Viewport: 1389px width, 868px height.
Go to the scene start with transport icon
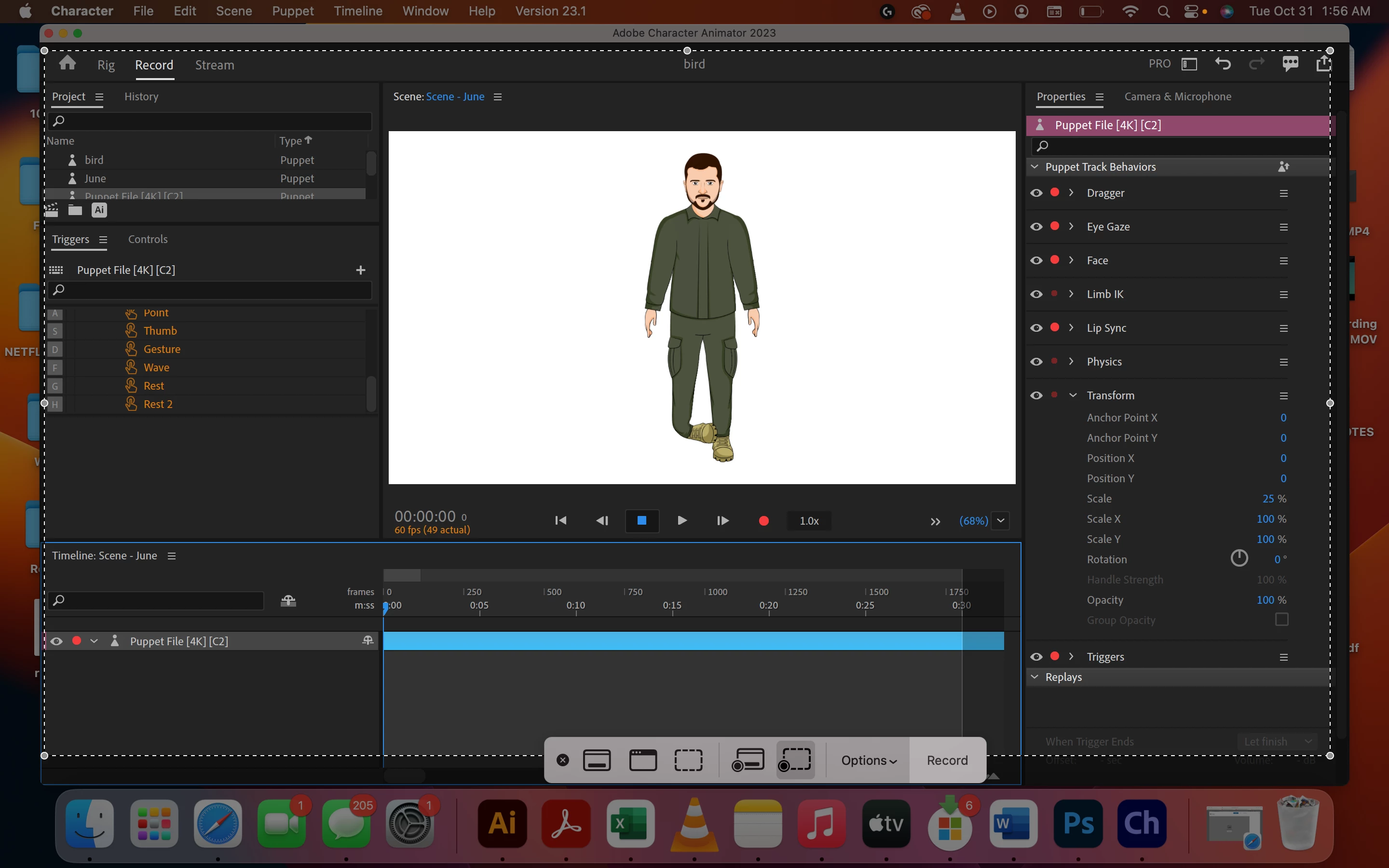click(x=561, y=521)
